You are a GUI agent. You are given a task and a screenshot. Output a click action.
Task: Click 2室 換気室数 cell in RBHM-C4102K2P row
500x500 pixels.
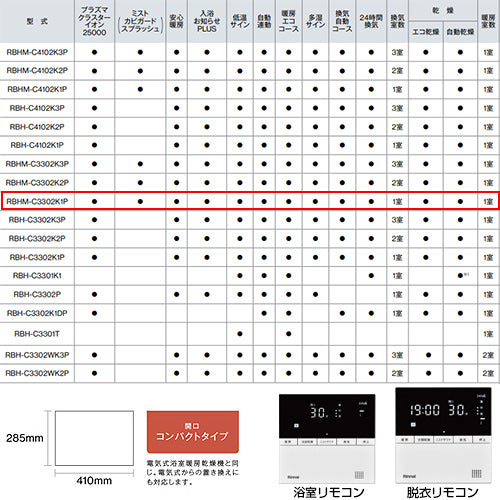tap(397, 71)
